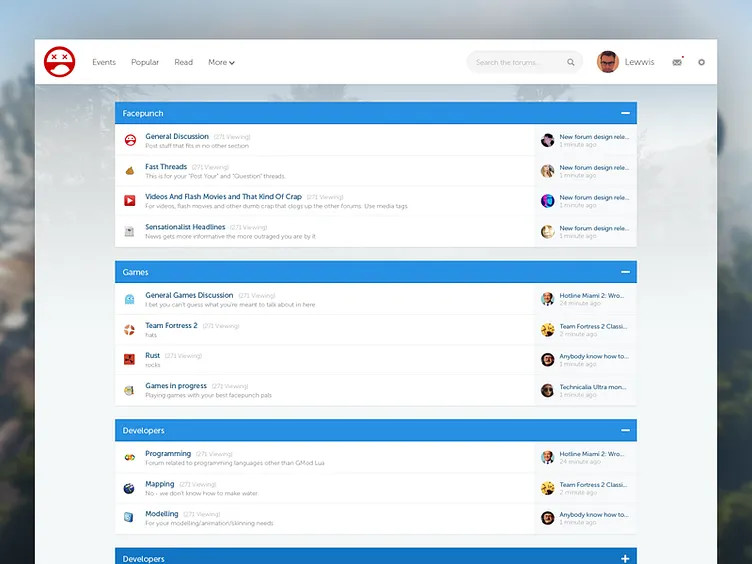The width and height of the screenshot is (752, 564).
Task: Click poster avatar in Games in progress row
Action: tap(548, 390)
